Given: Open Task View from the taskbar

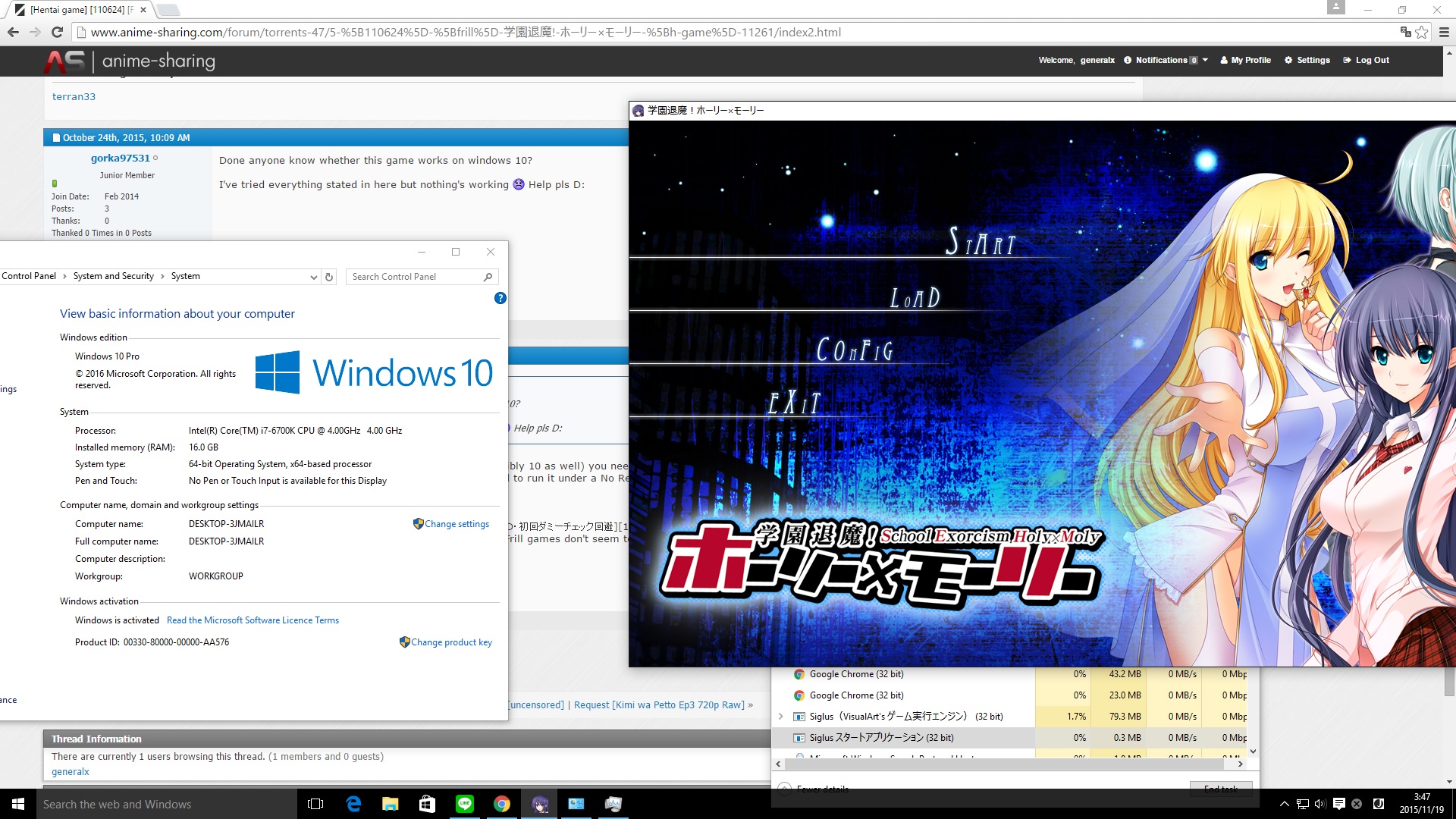Looking at the screenshot, I should (315, 804).
